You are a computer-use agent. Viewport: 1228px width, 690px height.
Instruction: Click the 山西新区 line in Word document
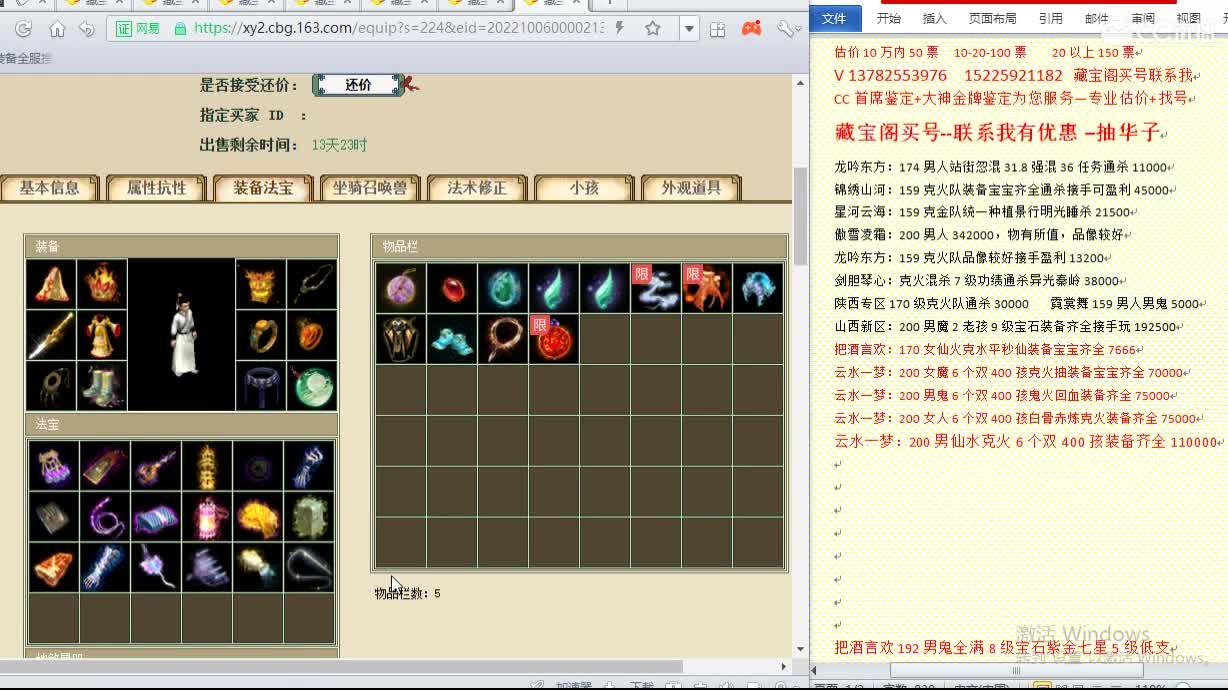[1008, 327]
